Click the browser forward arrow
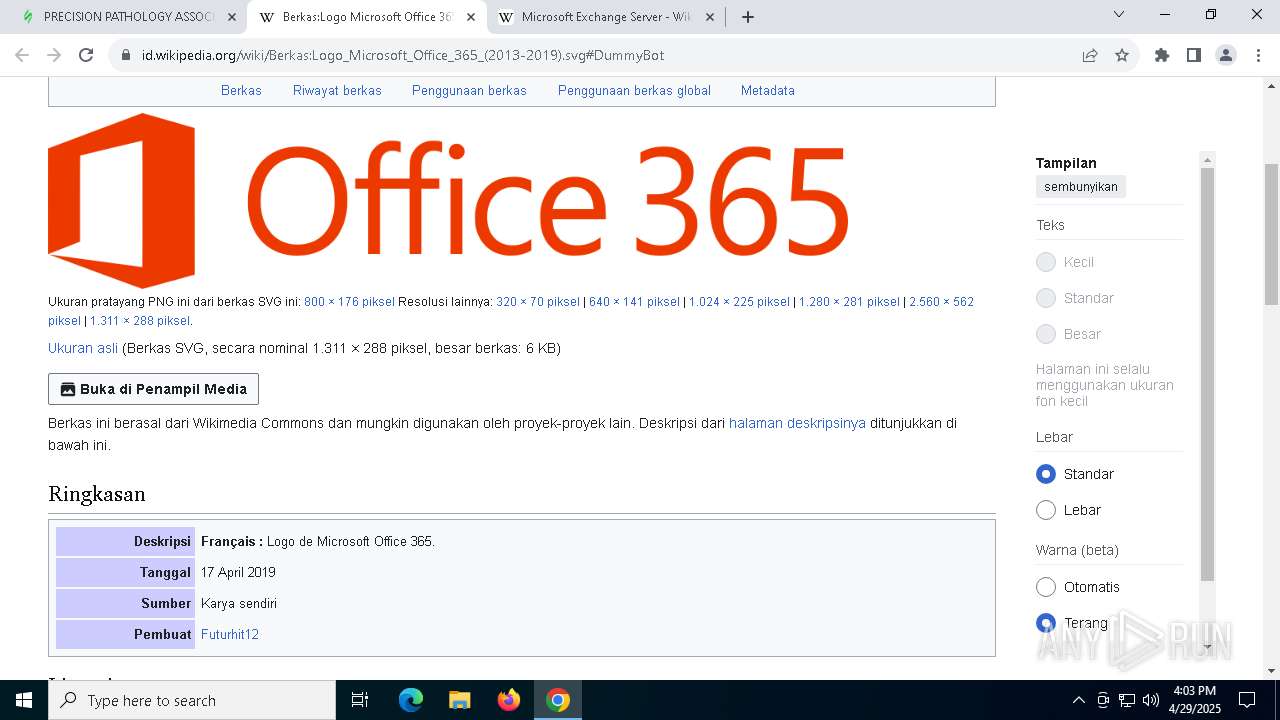1280x720 pixels. point(54,55)
